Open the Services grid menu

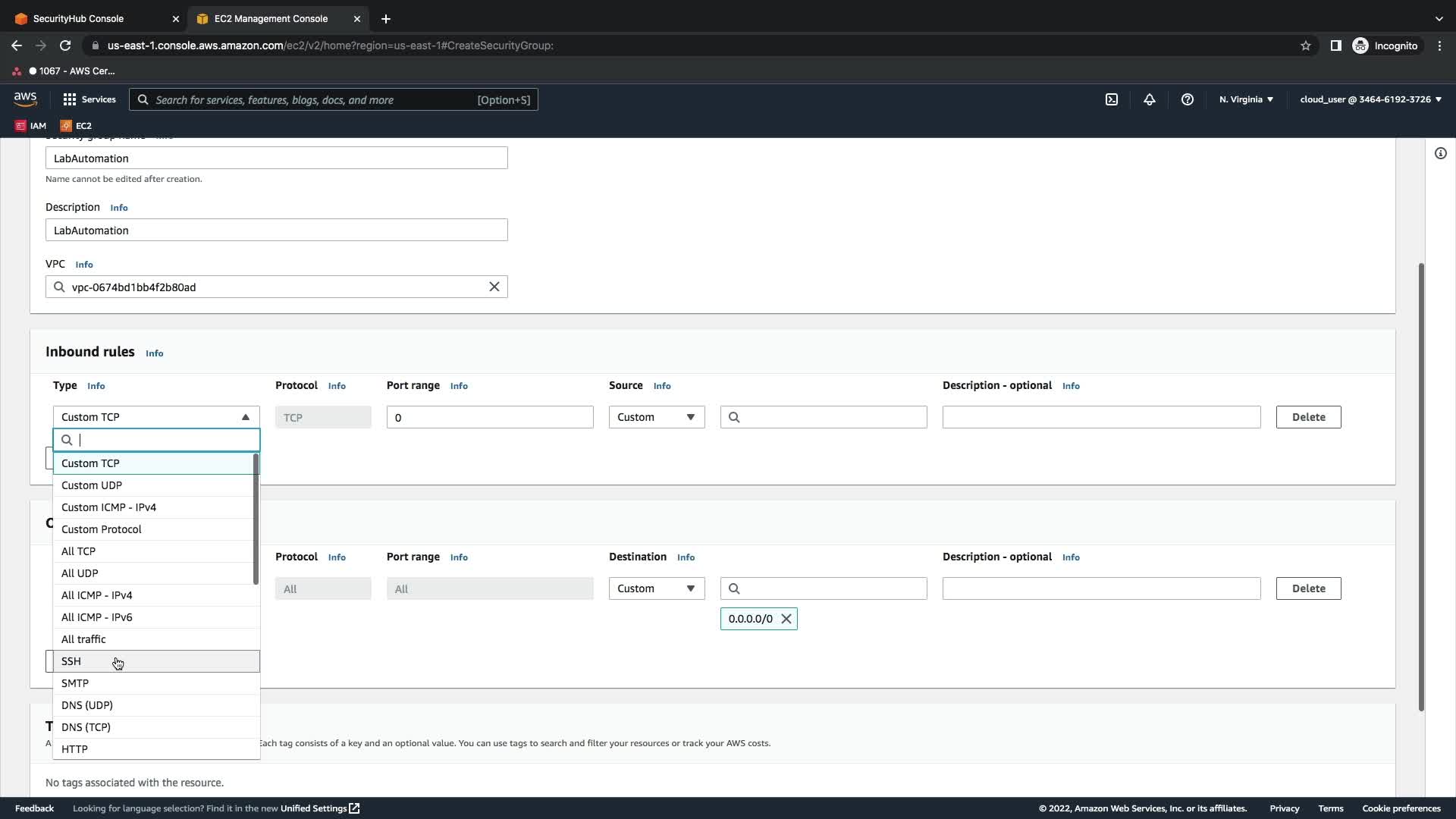click(x=89, y=99)
